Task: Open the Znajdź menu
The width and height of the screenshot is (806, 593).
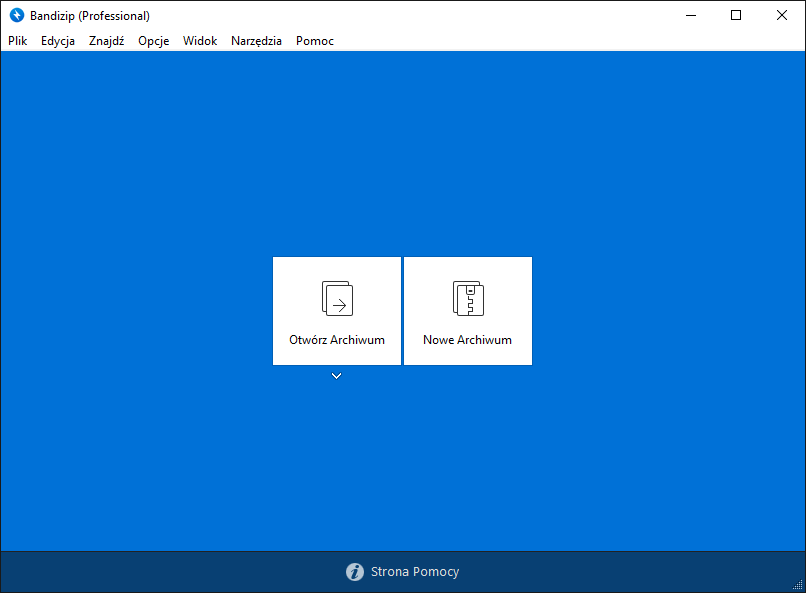Action: [x=106, y=41]
